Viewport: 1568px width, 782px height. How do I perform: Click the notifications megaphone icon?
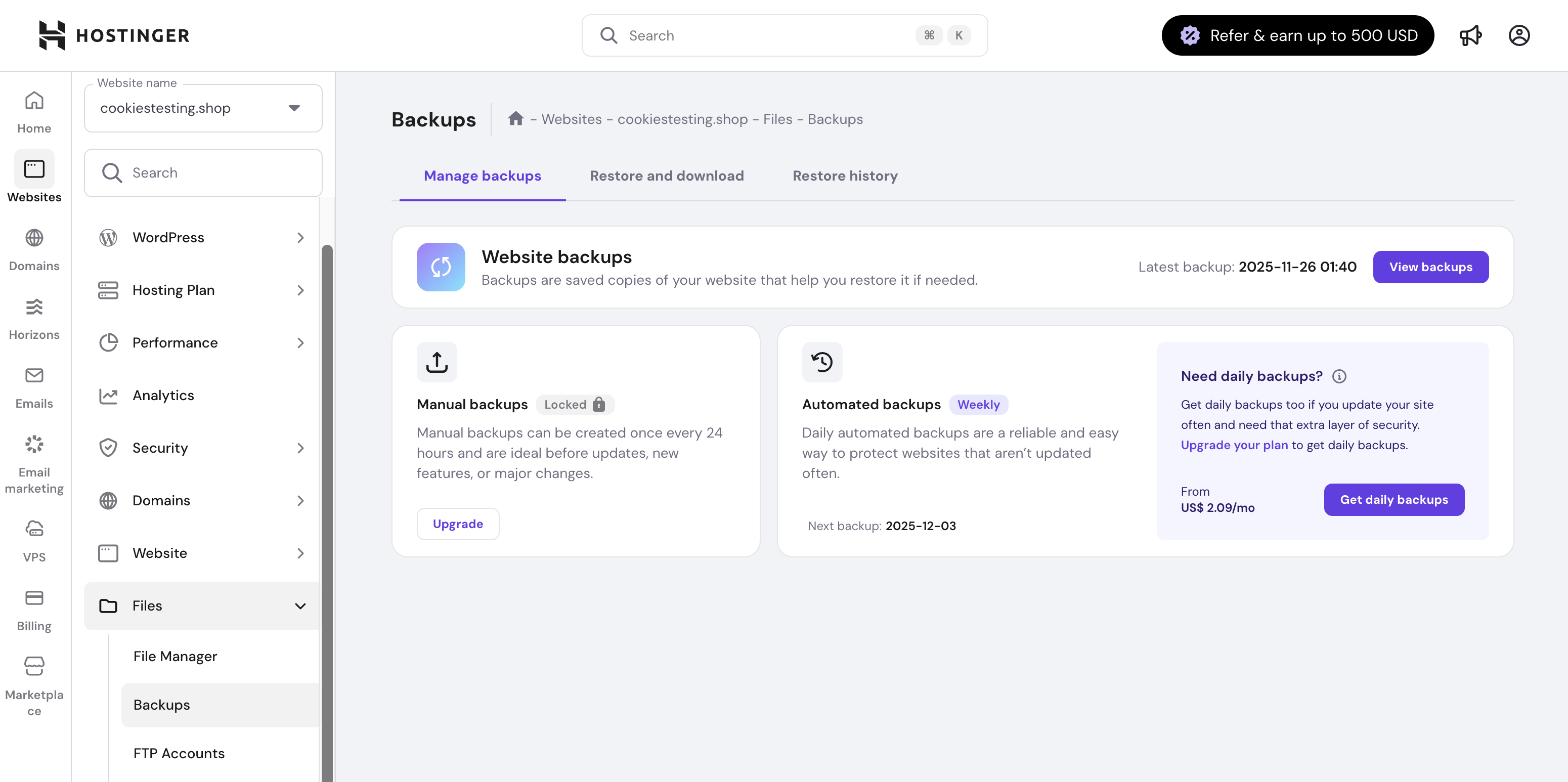tap(1471, 35)
